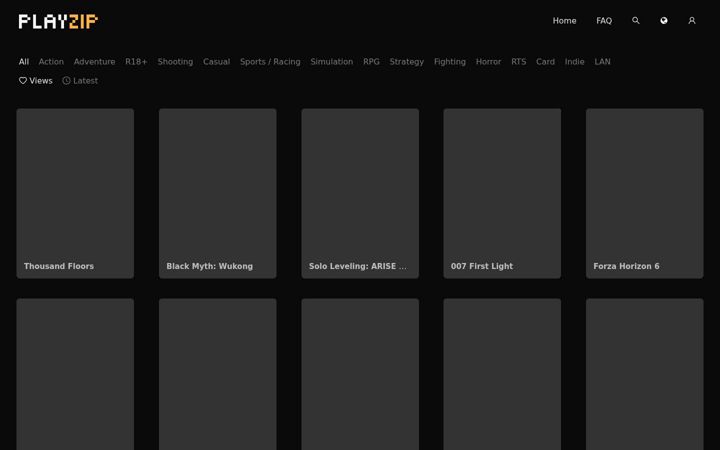Filter by LAN category
Viewport: 720px width, 450px height.
pos(602,62)
